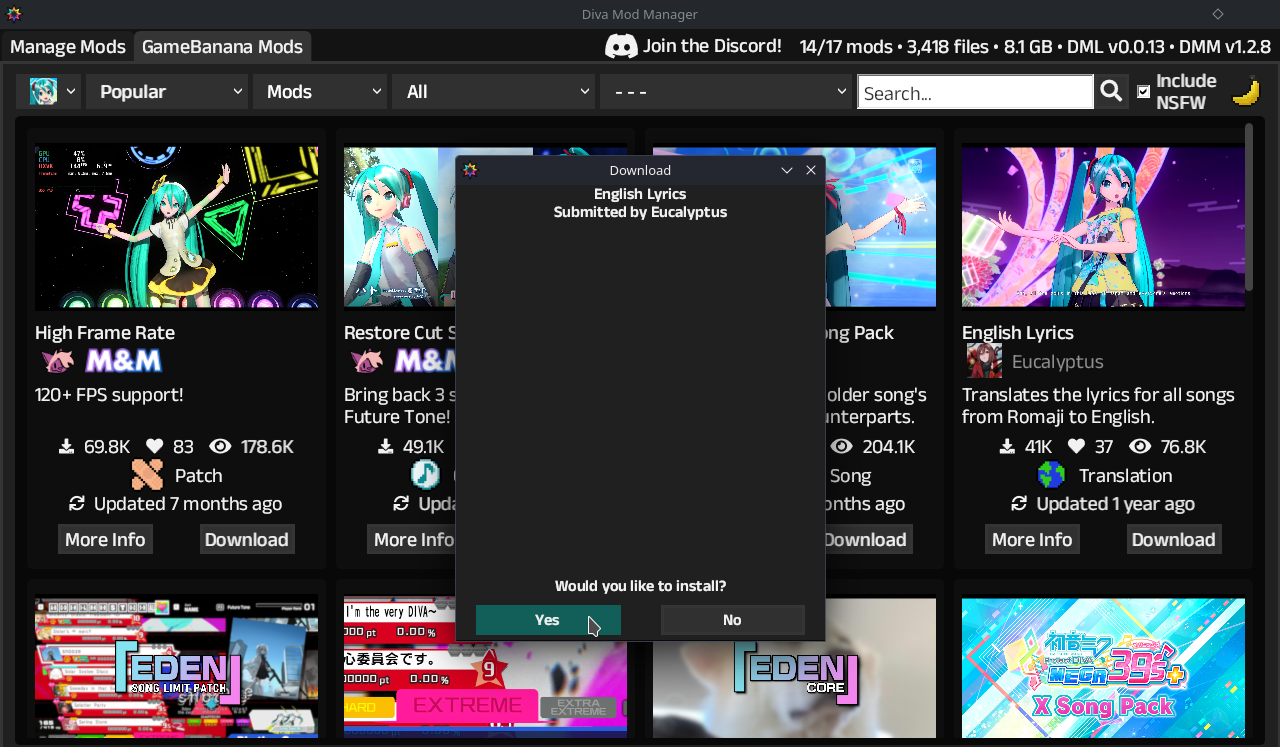Viewport: 1280px width, 747px height.
Task: Click the "14/17 mods" status text
Action: pos(845,47)
